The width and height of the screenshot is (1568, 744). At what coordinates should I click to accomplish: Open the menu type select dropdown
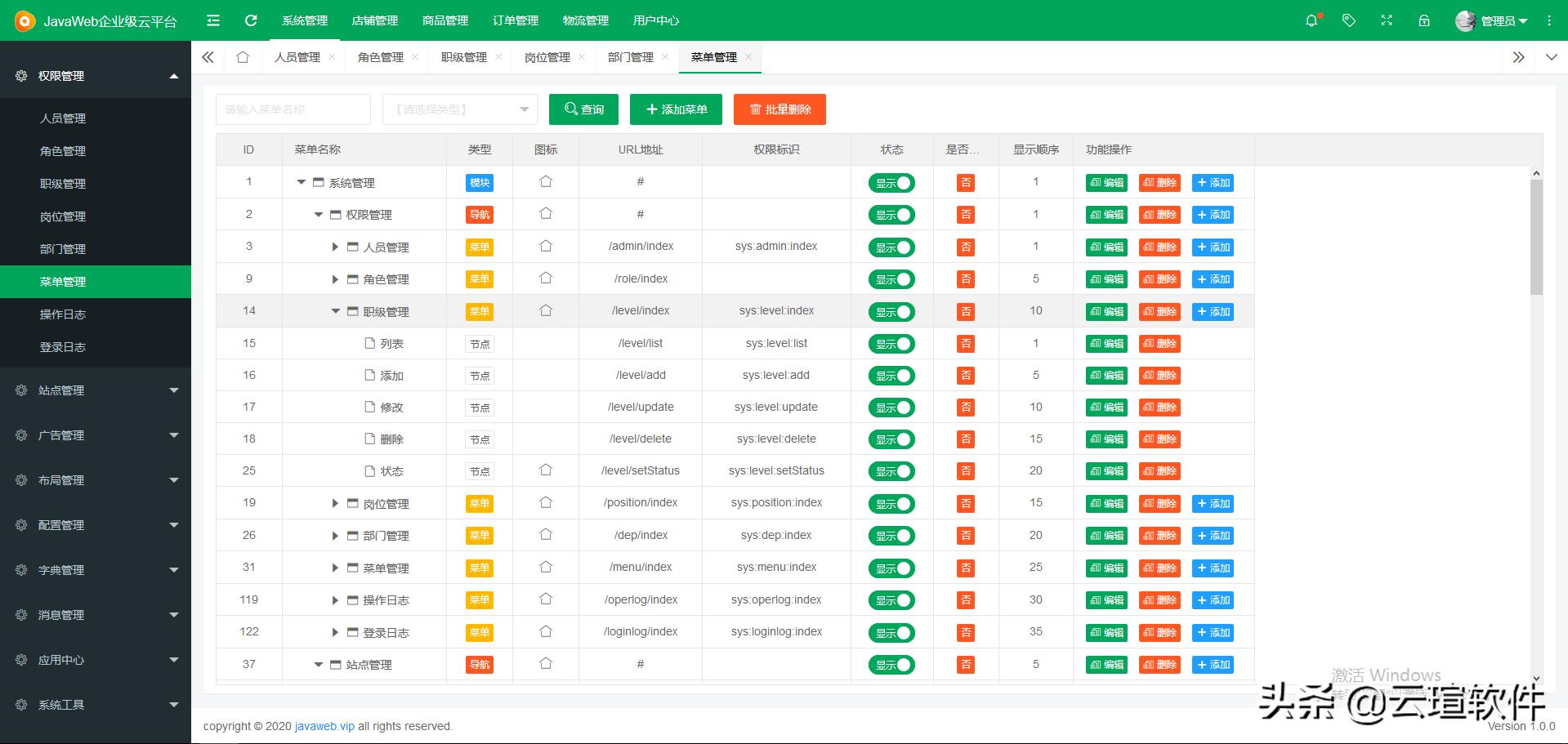pyautogui.click(x=459, y=109)
